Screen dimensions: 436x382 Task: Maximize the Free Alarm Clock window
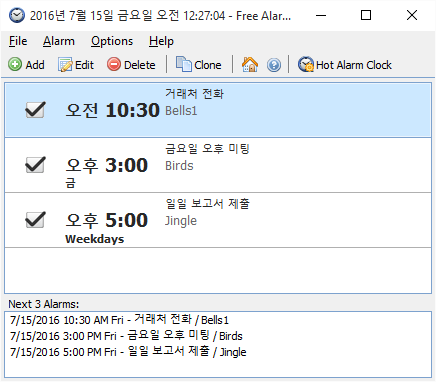pyautogui.click(x=366, y=15)
